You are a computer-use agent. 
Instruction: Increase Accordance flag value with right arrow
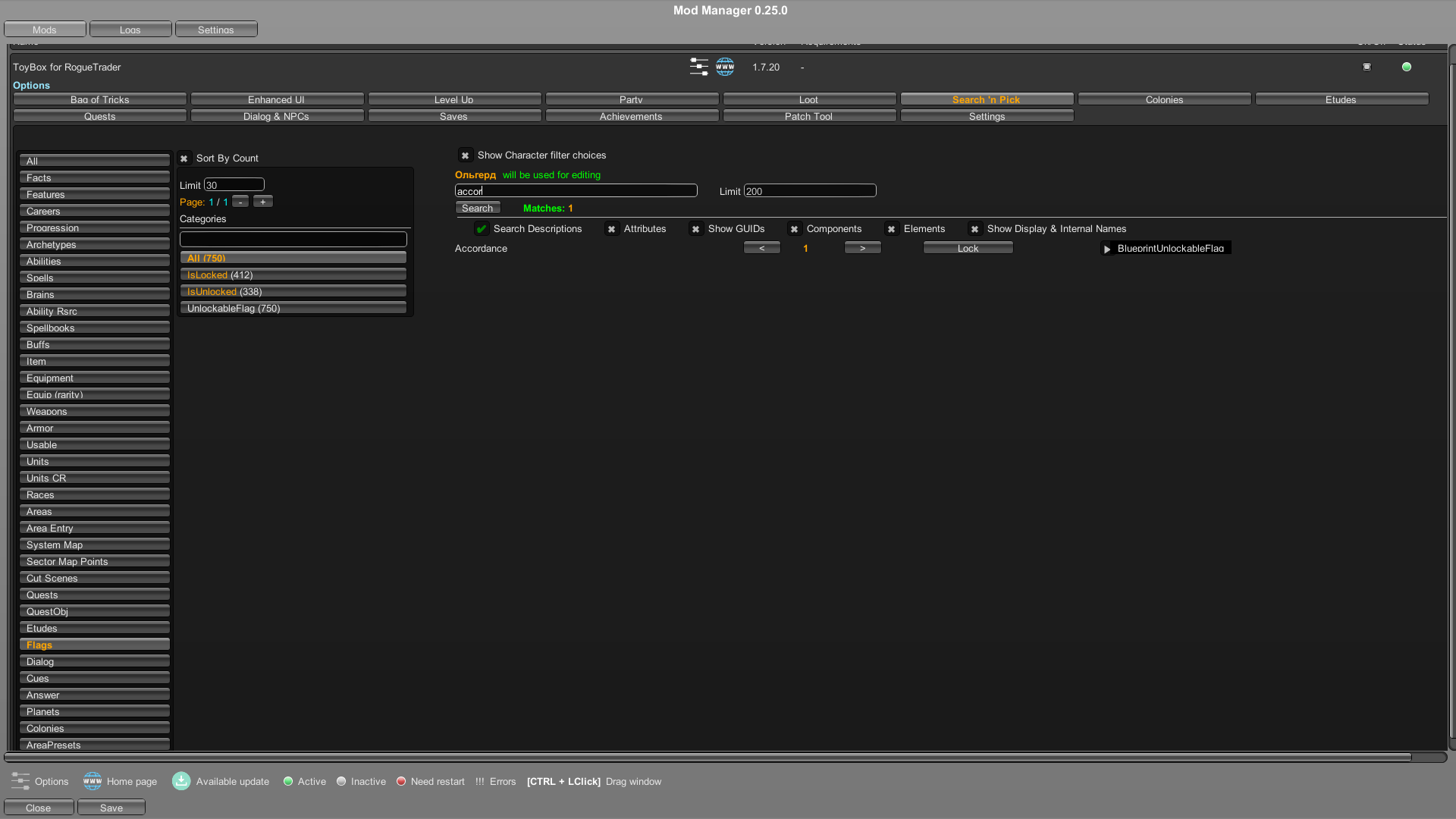coord(863,248)
